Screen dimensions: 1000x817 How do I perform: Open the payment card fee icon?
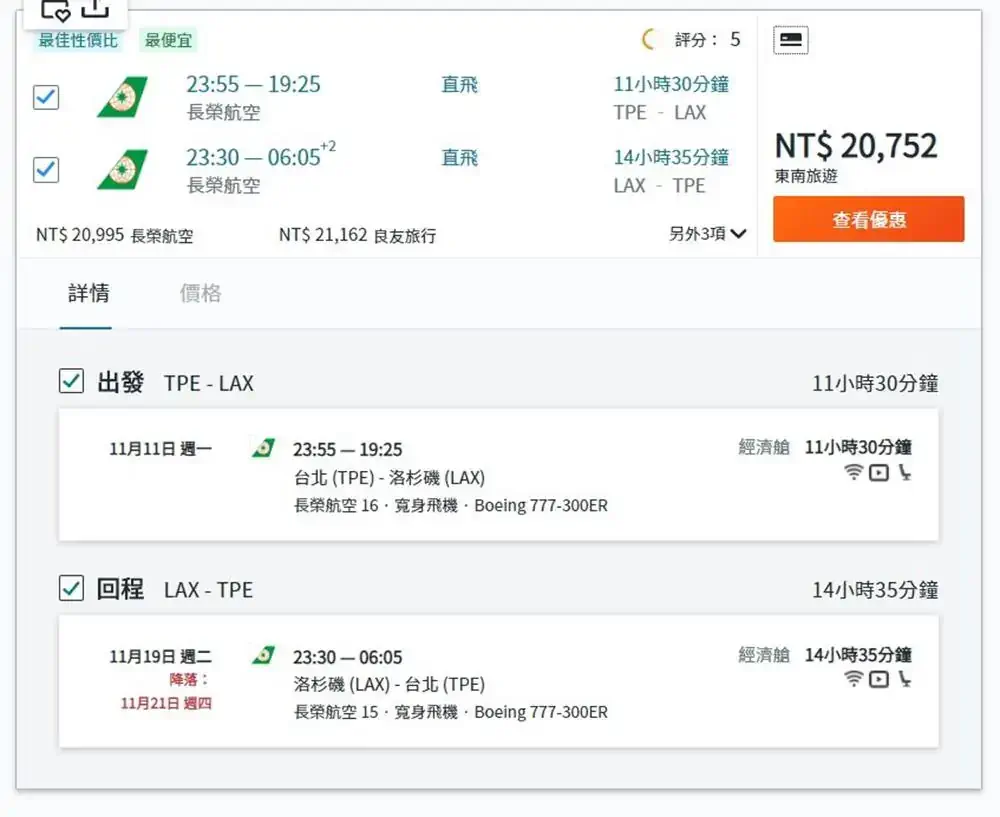click(791, 40)
